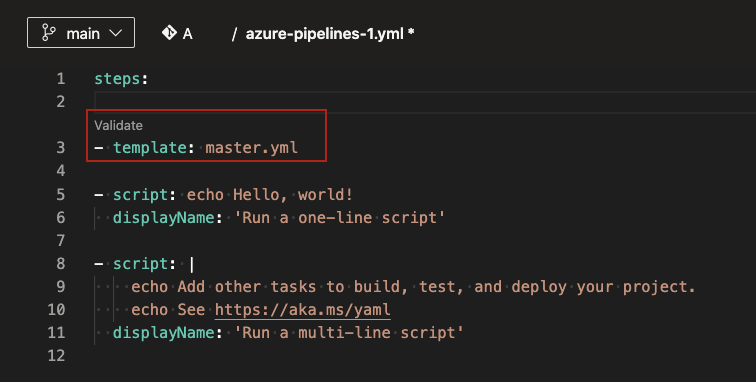The height and width of the screenshot is (382, 756).
Task: Click the azure-pipelines-1.yml file name
Action: [324, 34]
